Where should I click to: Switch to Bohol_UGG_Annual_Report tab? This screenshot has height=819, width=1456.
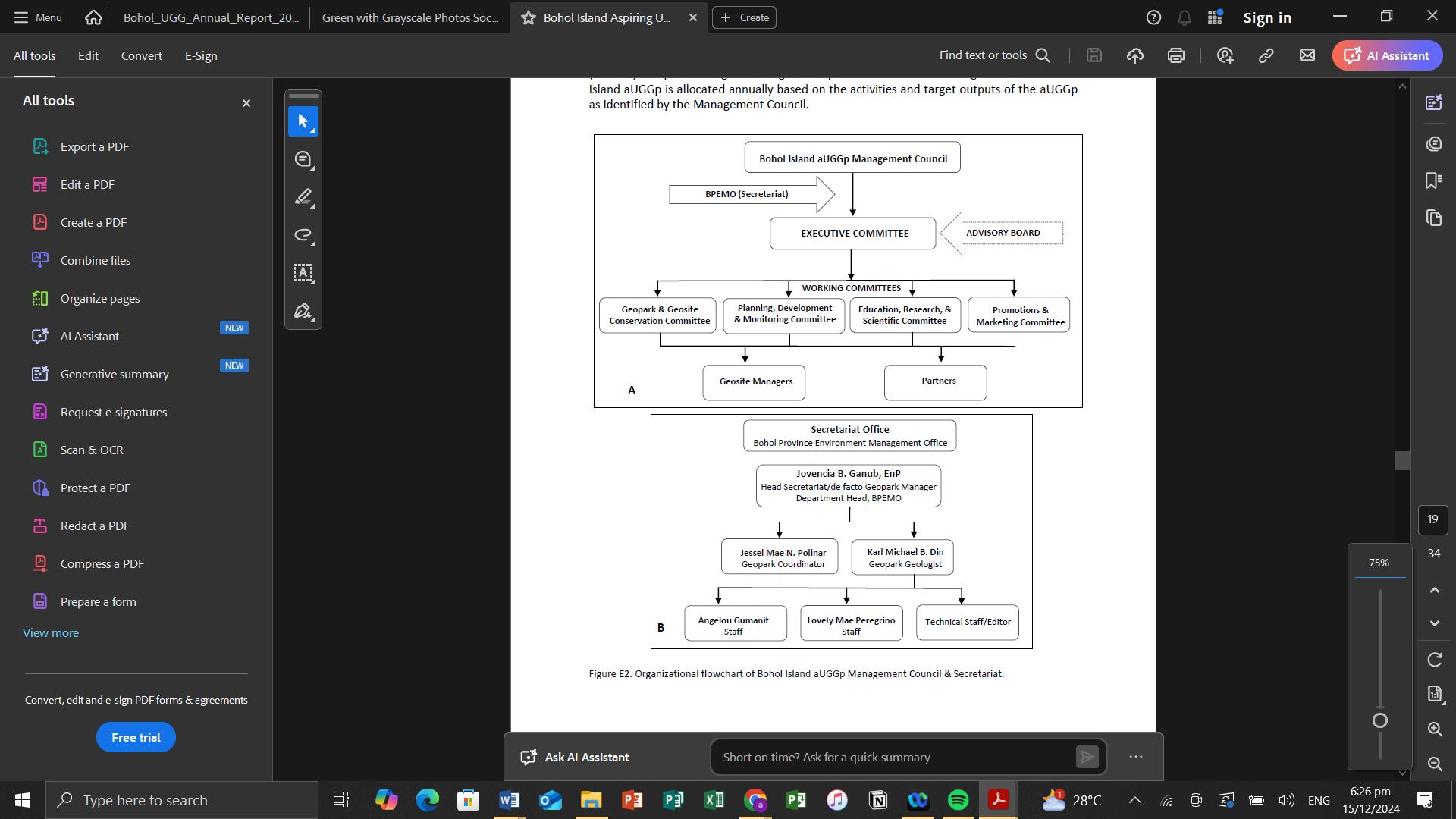pyautogui.click(x=211, y=17)
